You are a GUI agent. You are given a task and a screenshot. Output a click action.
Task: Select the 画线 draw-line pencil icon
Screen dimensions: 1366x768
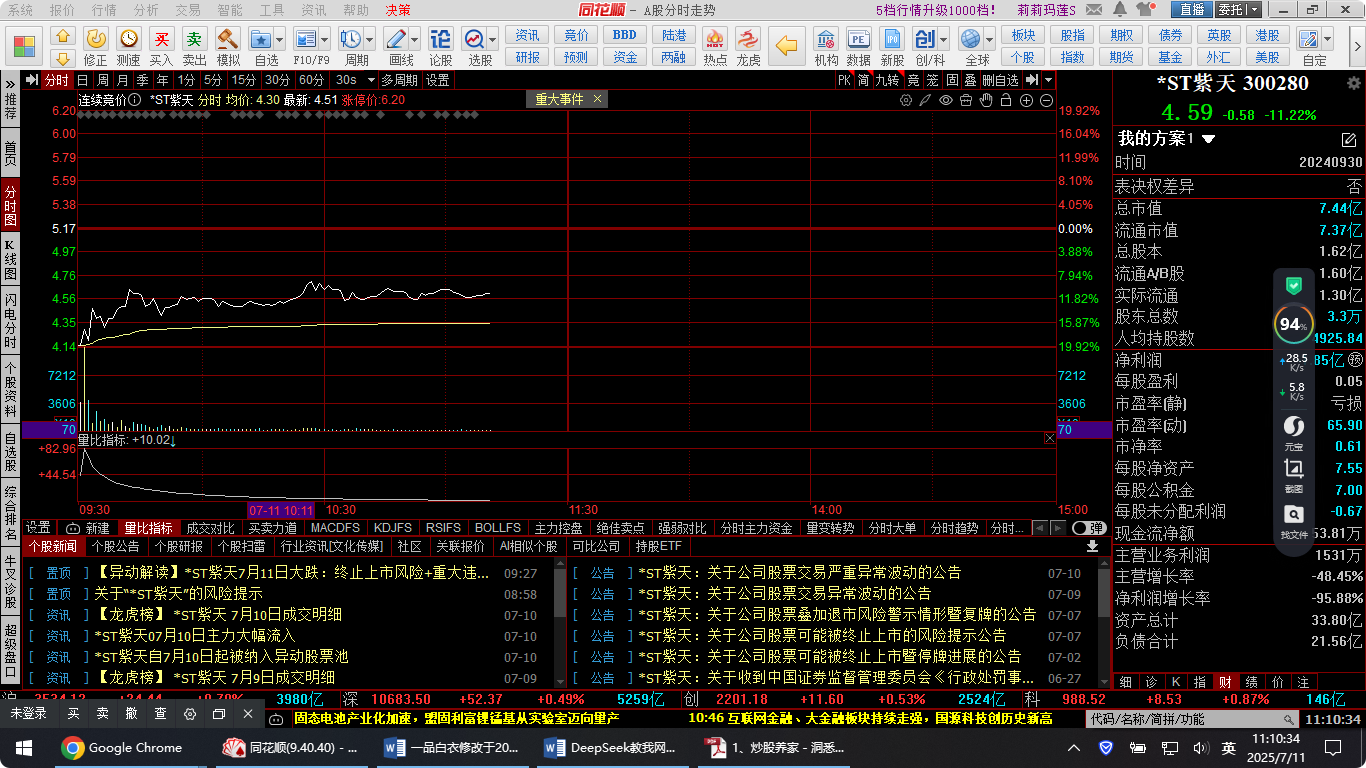(396, 39)
